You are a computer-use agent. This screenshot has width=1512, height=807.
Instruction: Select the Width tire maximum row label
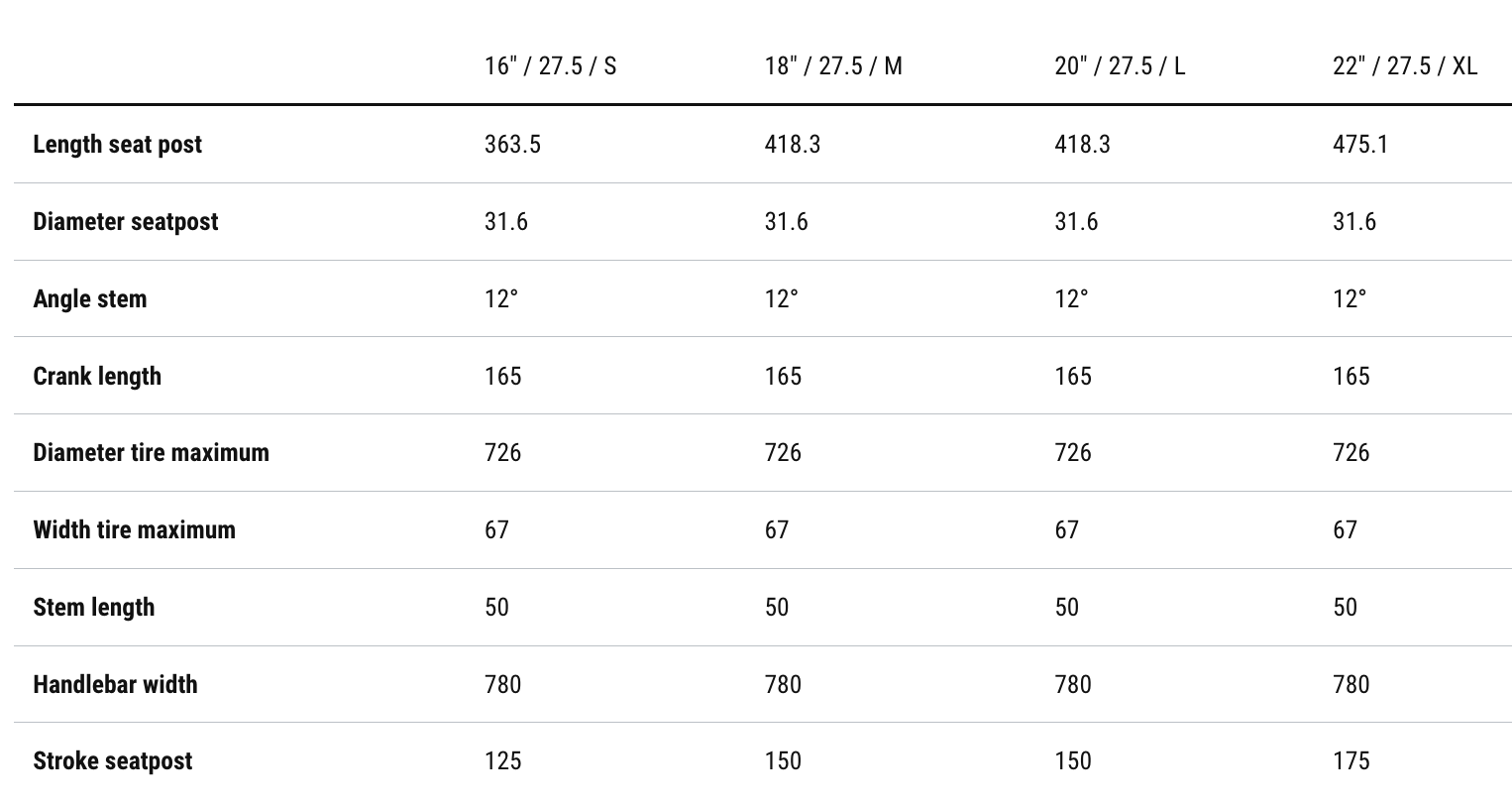pyautogui.click(x=134, y=530)
